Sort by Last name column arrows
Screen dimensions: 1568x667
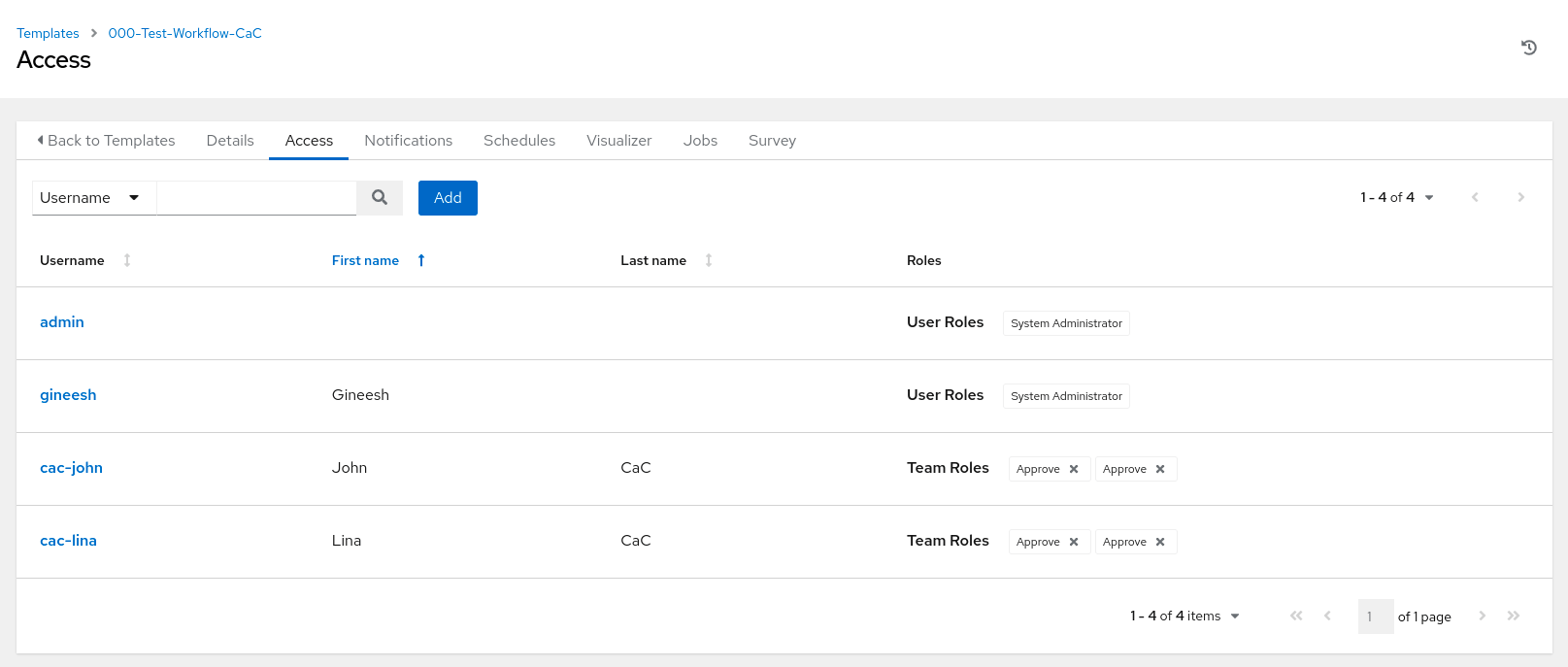tap(709, 260)
